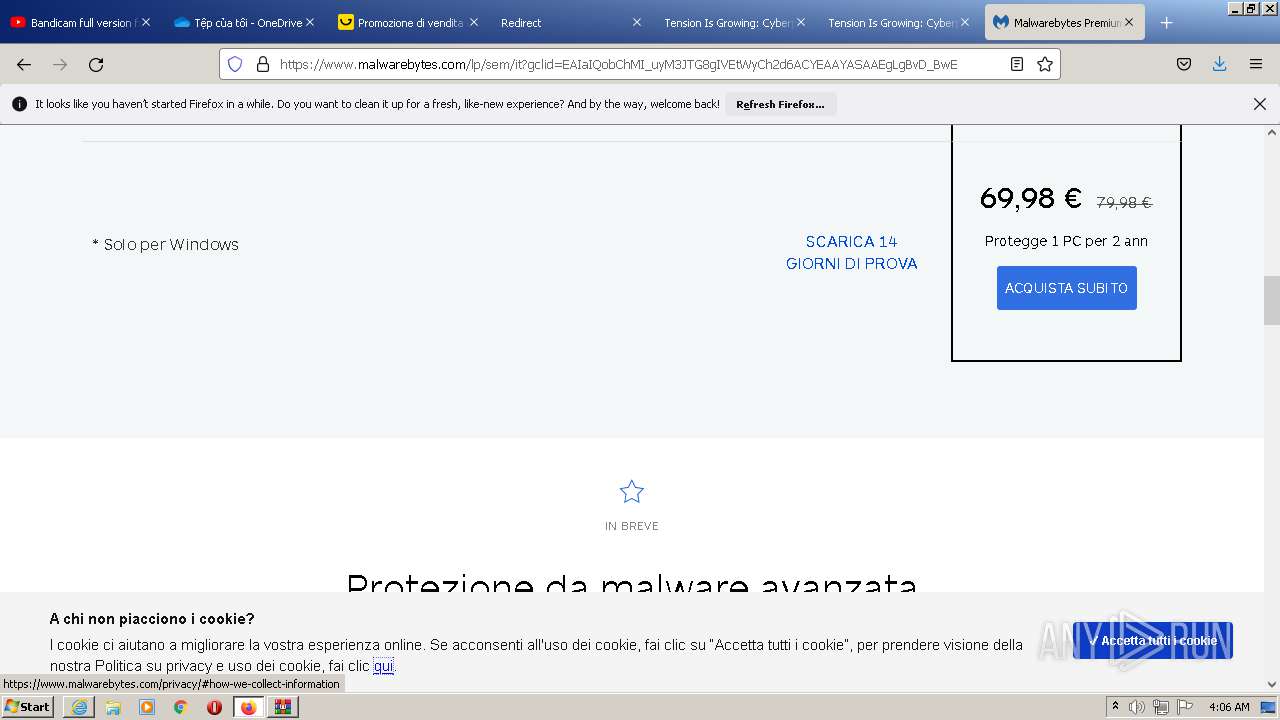This screenshot has height=720, width=1280.
Task: Open the file explorer folder taskbar icon
Action: click(113, 707)
